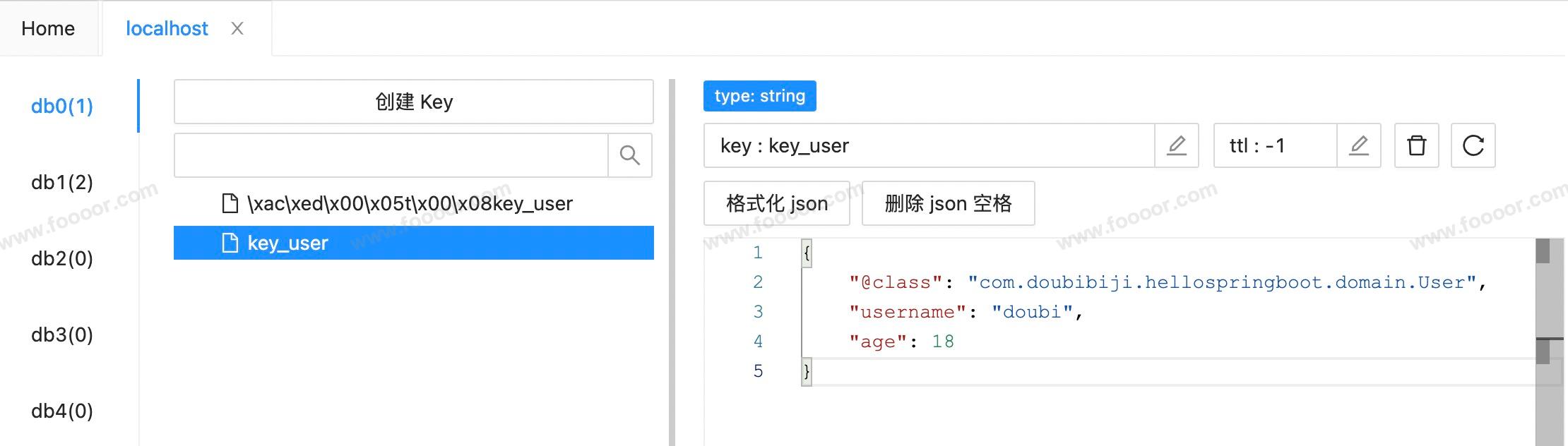Select the \xac\xed\x00\x05t\x00\x08key_user key
This screenshot has height=446, width=1568.
tap(410, 204)
